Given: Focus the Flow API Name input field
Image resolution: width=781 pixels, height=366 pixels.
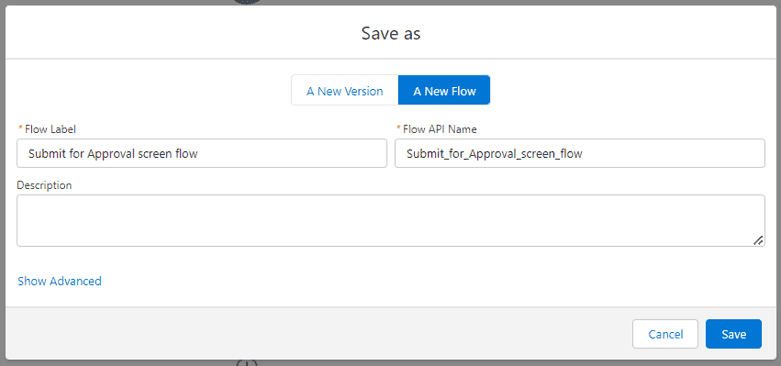Looking at the screenshot, I should pyautogui.click(x=580, y=153).
